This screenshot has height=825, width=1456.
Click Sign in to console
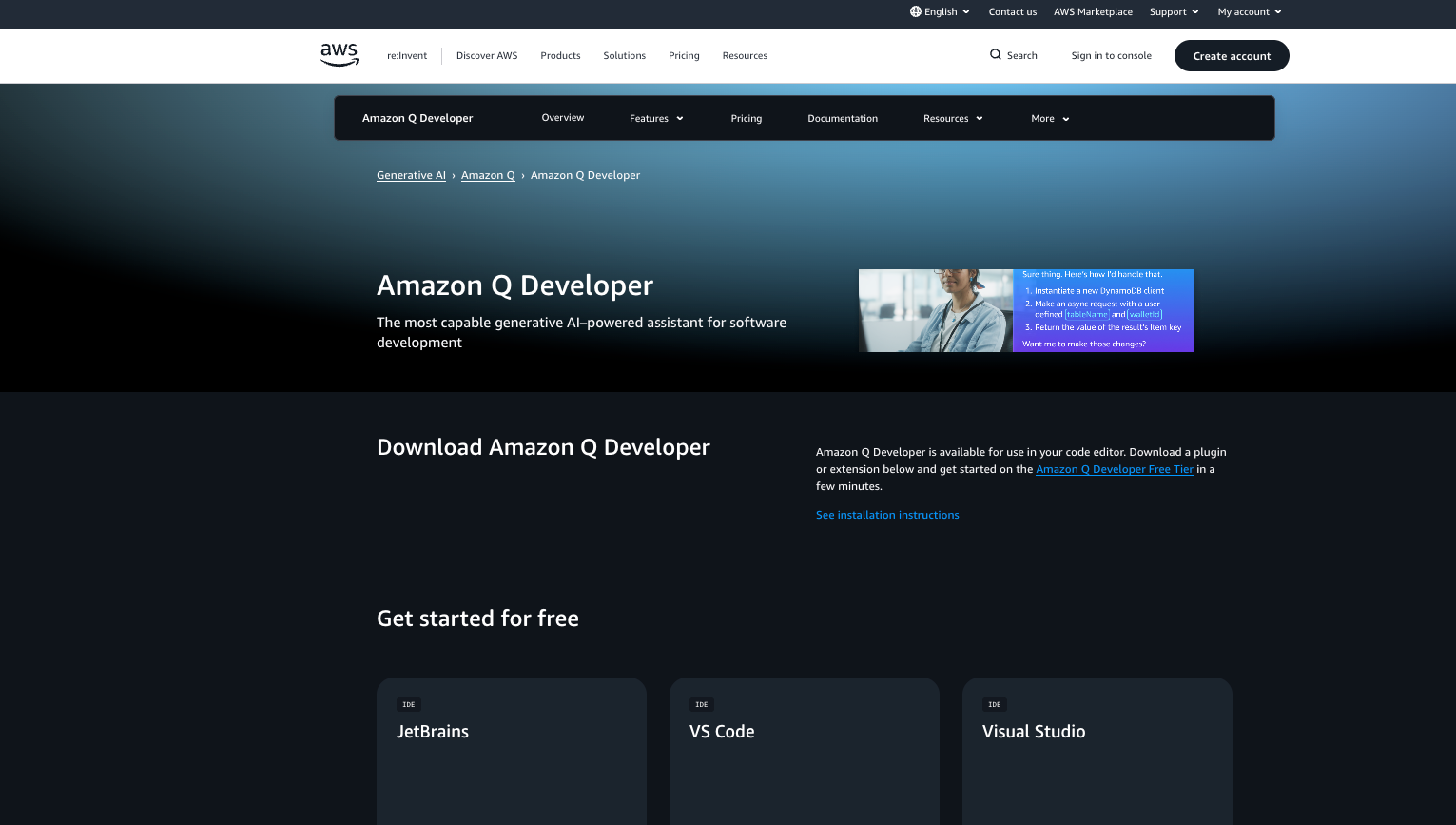[1111, 55]
